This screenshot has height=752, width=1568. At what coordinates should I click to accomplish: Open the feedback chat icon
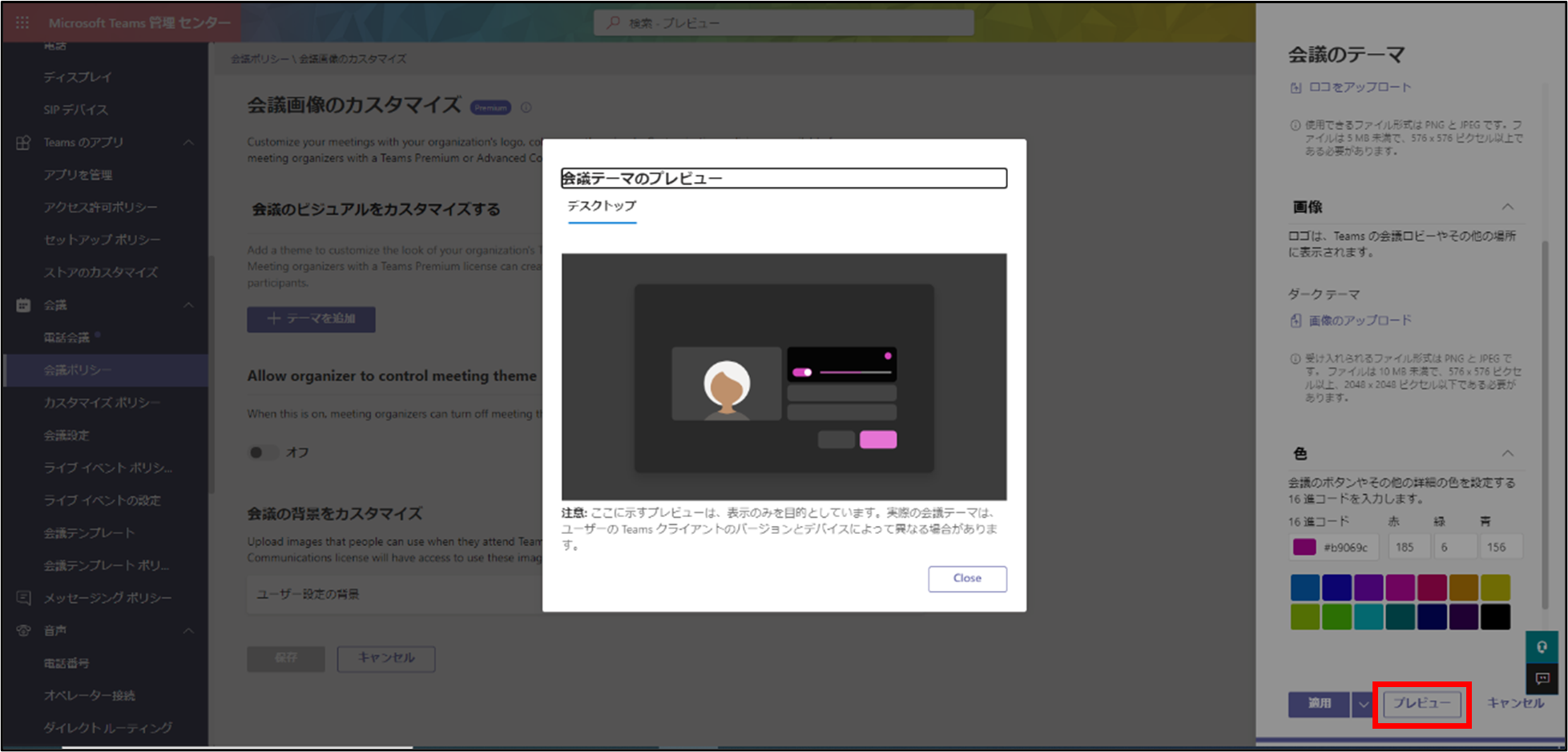pyautogui.click(x=1542, y=679)
